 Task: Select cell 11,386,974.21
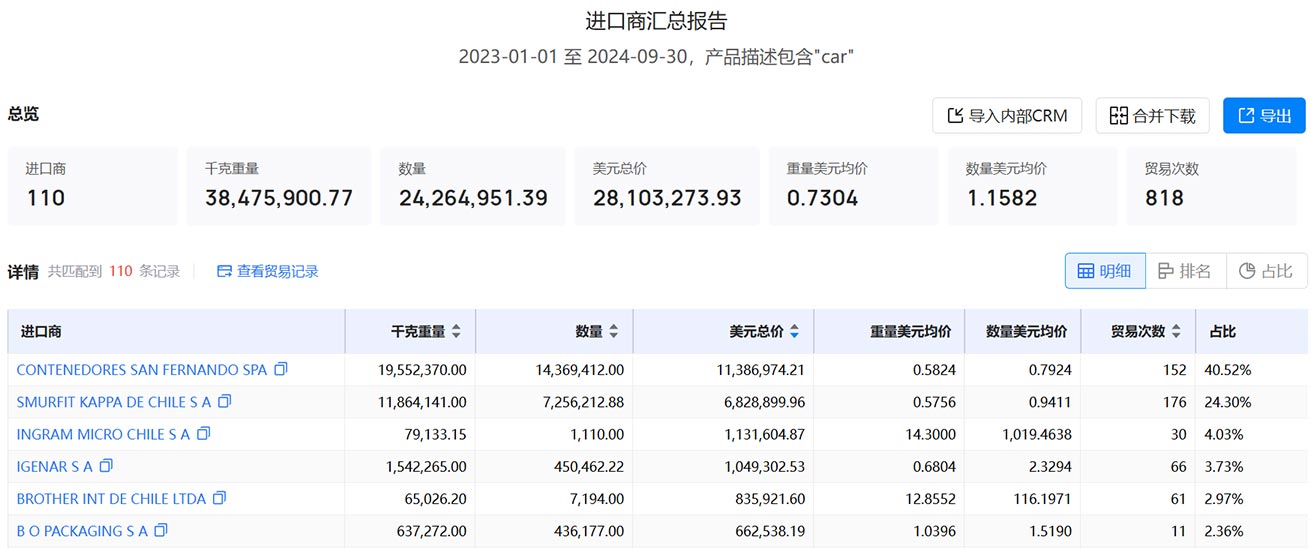tap(760, 370)
